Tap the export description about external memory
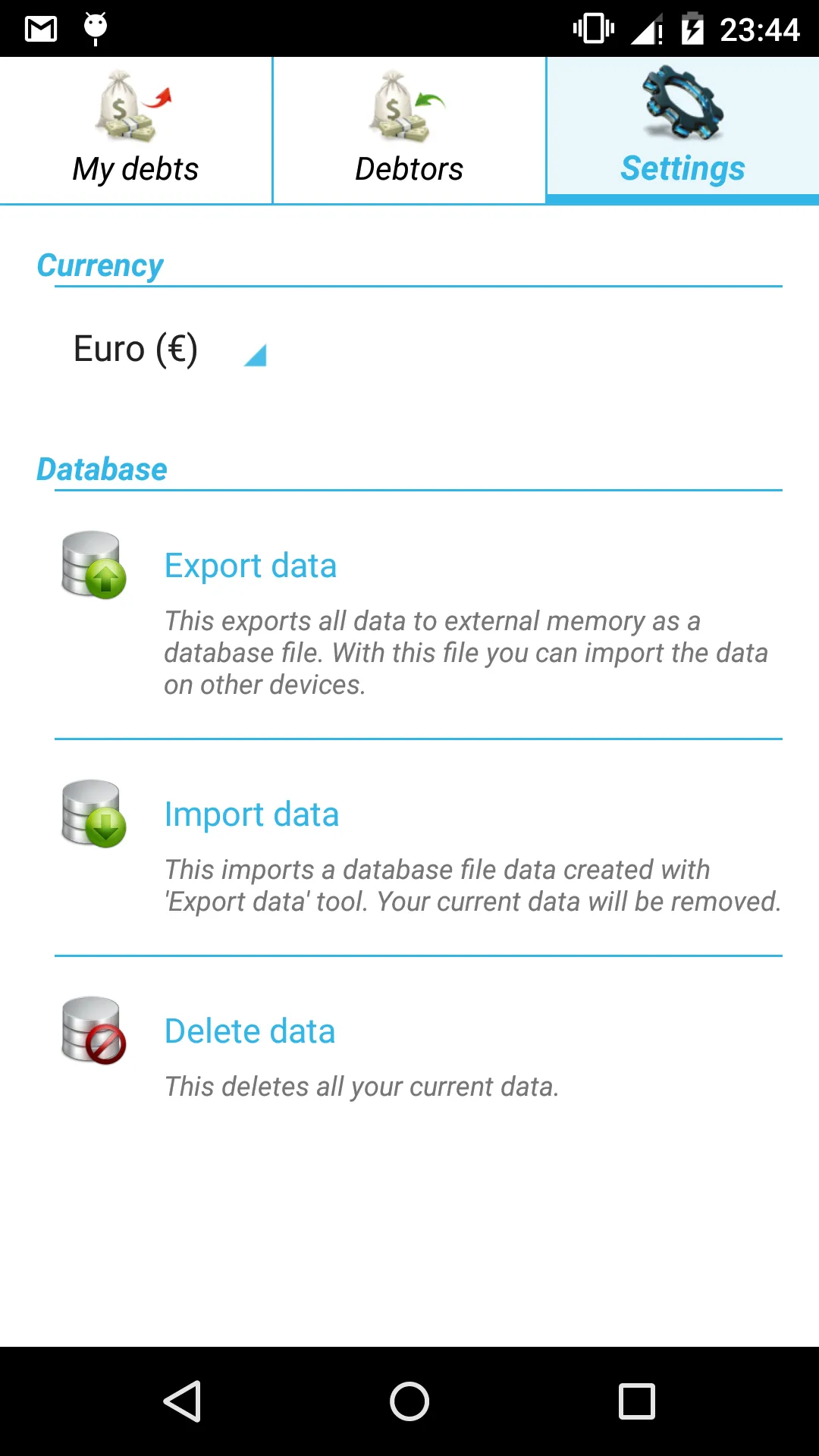Image resolution: width=819 pixels, height=1456 pixels. pos(466,653)
